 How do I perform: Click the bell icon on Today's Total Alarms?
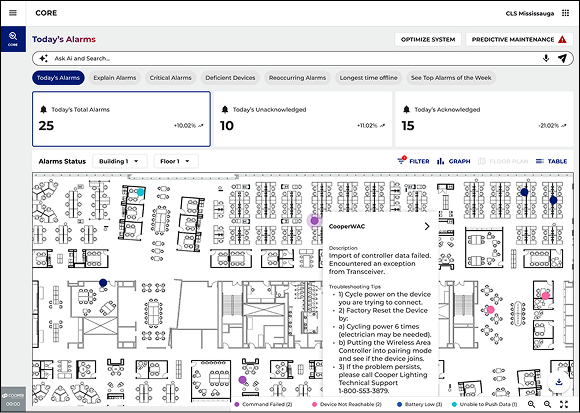43,109
